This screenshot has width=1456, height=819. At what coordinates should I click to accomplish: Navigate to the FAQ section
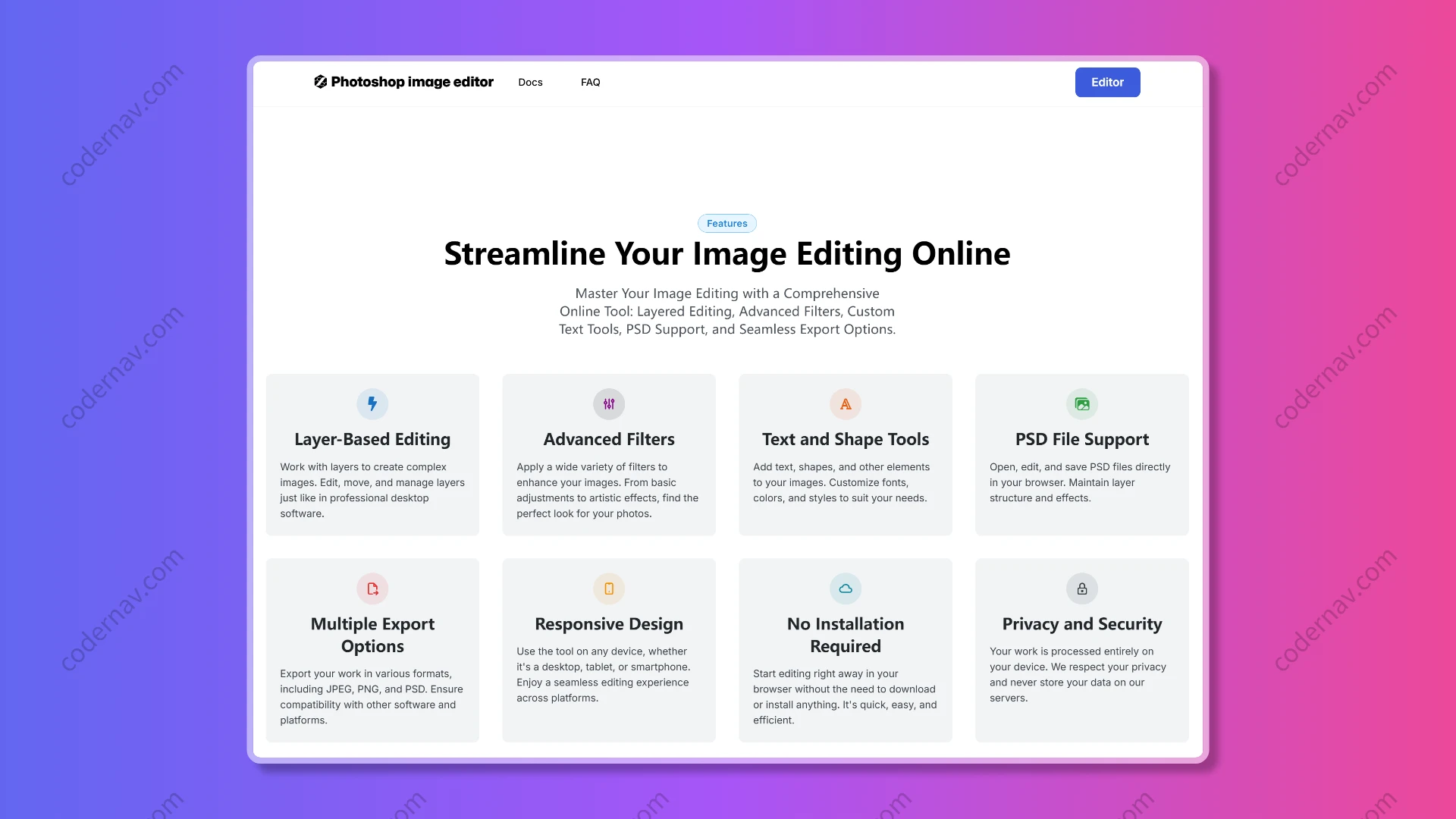coord(591,82)
